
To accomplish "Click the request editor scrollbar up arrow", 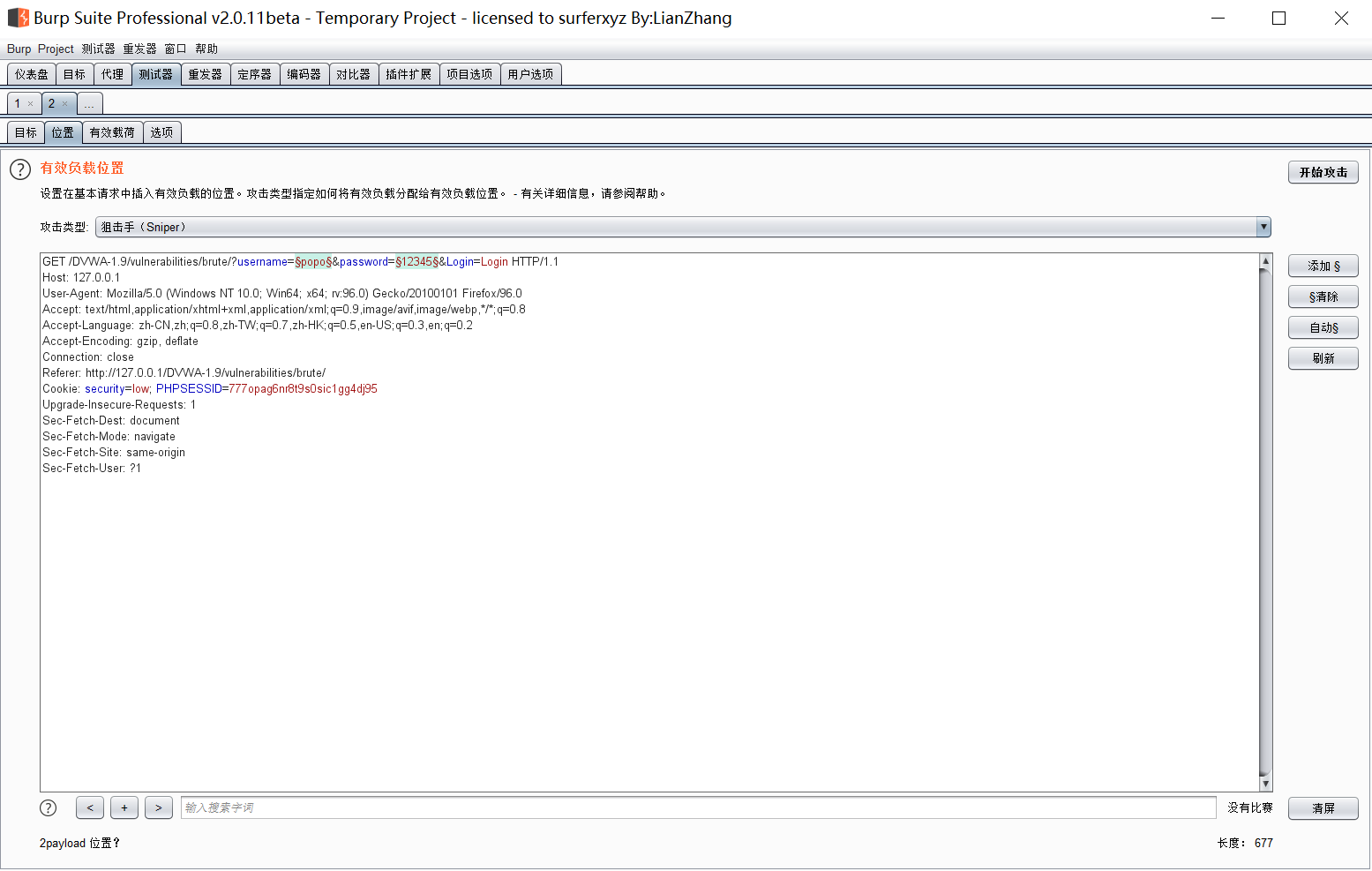I will (1265, 260).
